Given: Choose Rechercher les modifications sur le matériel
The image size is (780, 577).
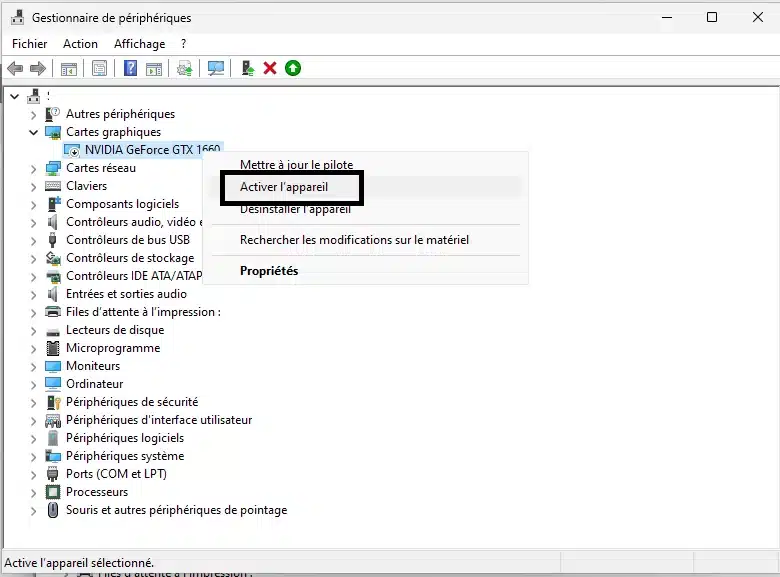Looking at the screenshot, I should (354, 240).
